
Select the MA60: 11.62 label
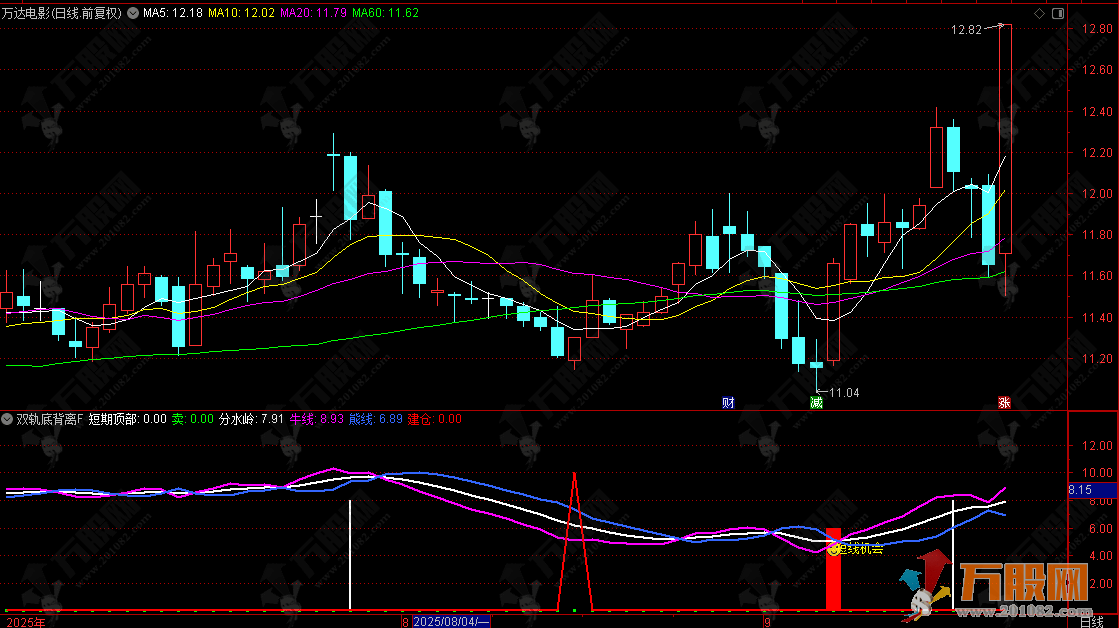pos(385,13)
